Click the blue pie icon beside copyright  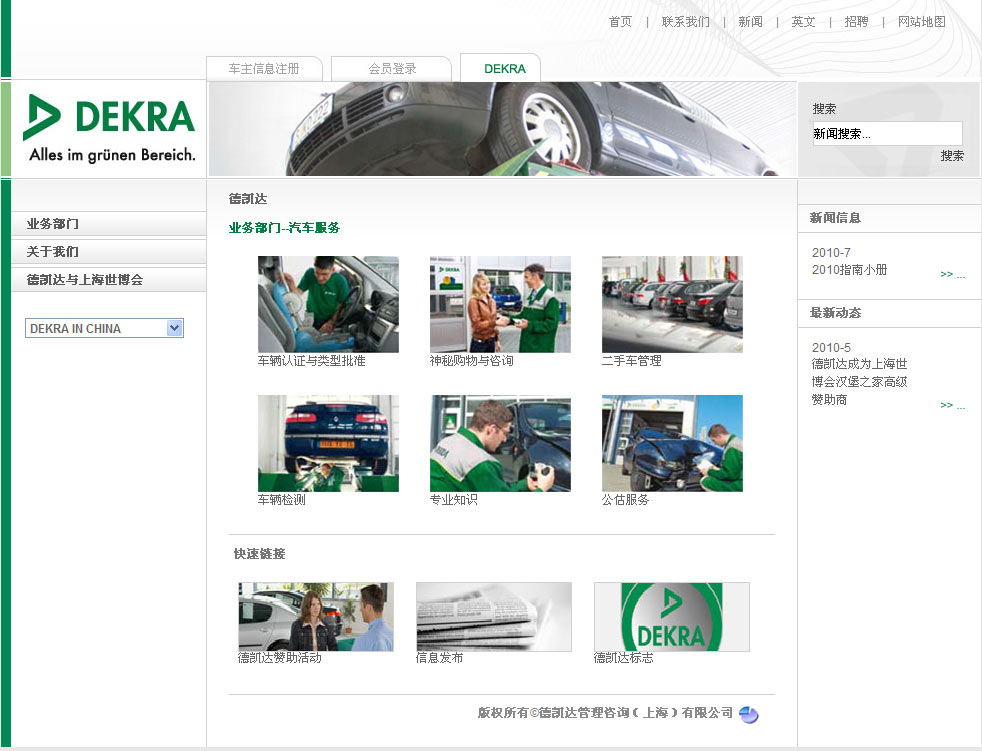748,714
